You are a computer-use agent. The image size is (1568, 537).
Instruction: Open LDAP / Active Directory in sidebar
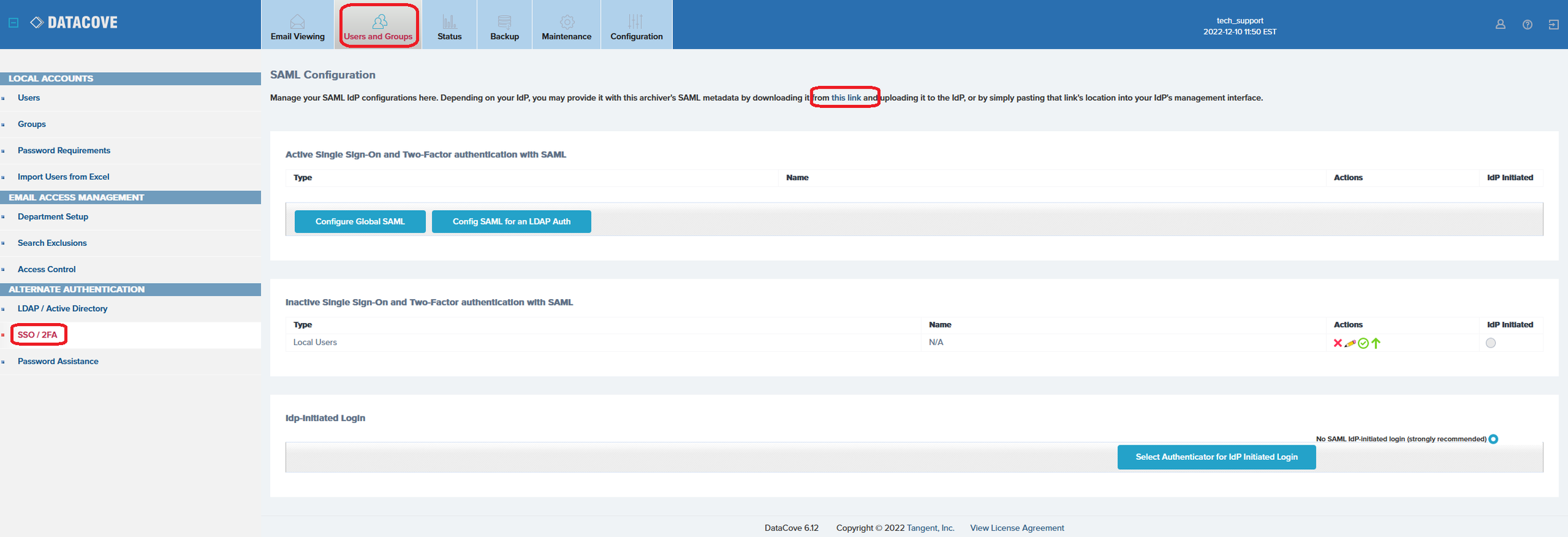pos(62,309)
